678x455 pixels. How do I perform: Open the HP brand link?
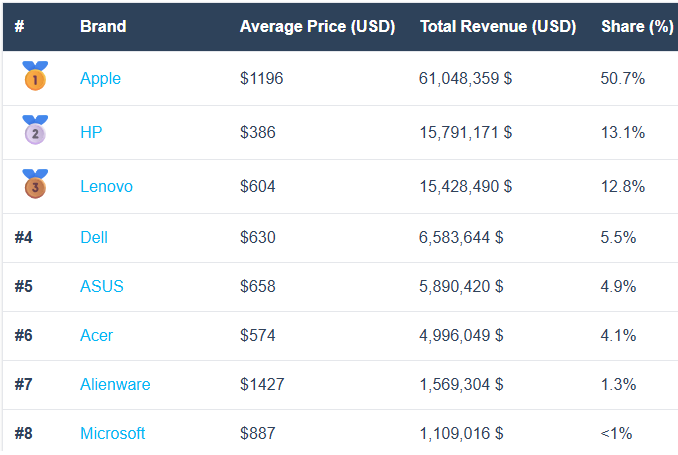pos(91,132)
